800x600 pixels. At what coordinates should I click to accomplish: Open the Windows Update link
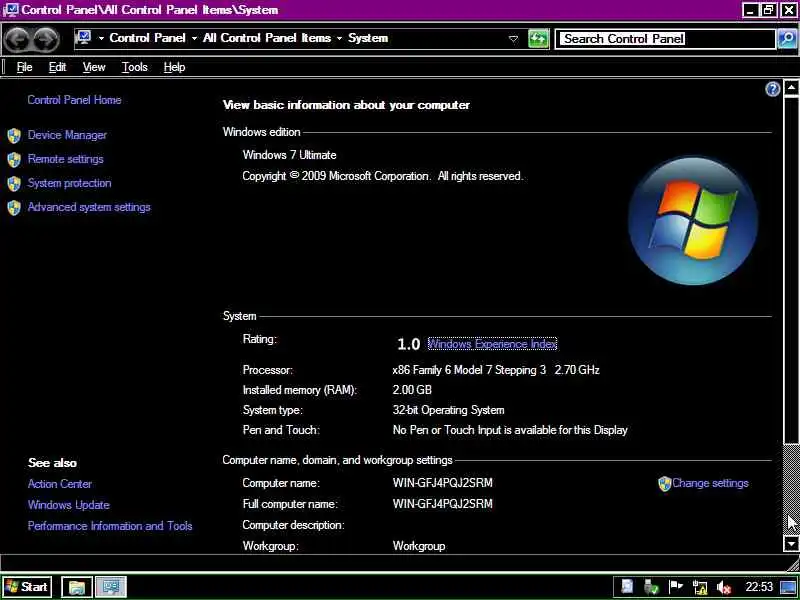(69, 505)
